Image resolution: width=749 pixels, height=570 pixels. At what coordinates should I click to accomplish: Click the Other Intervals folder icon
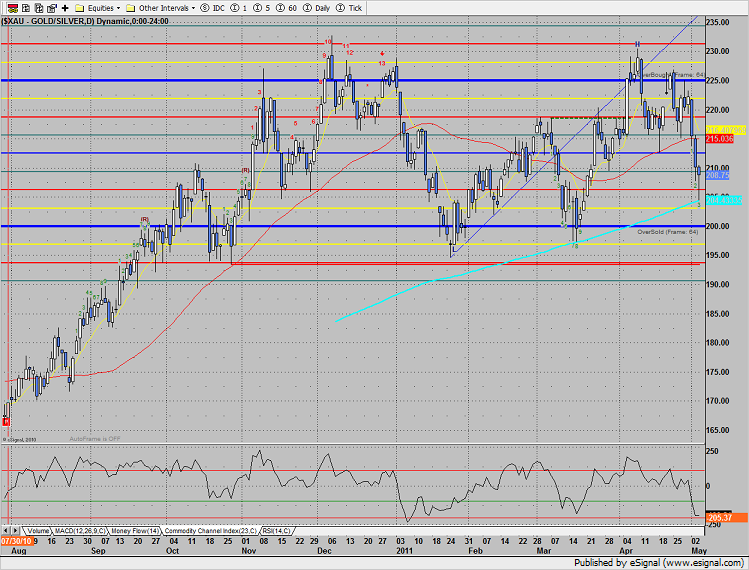pyautogui.click(x=130, y=8)
